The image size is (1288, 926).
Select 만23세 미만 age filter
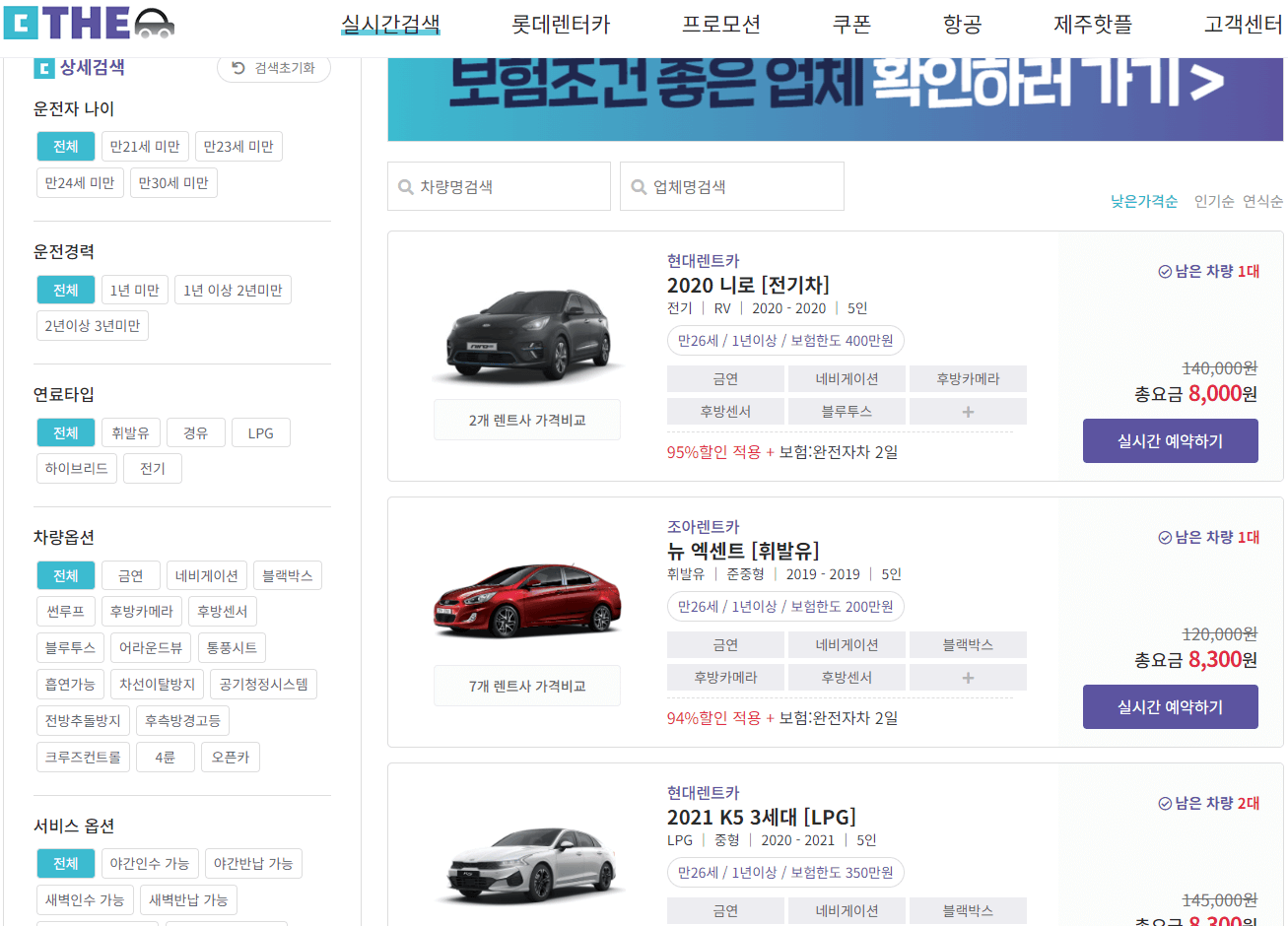pos(238,147)
